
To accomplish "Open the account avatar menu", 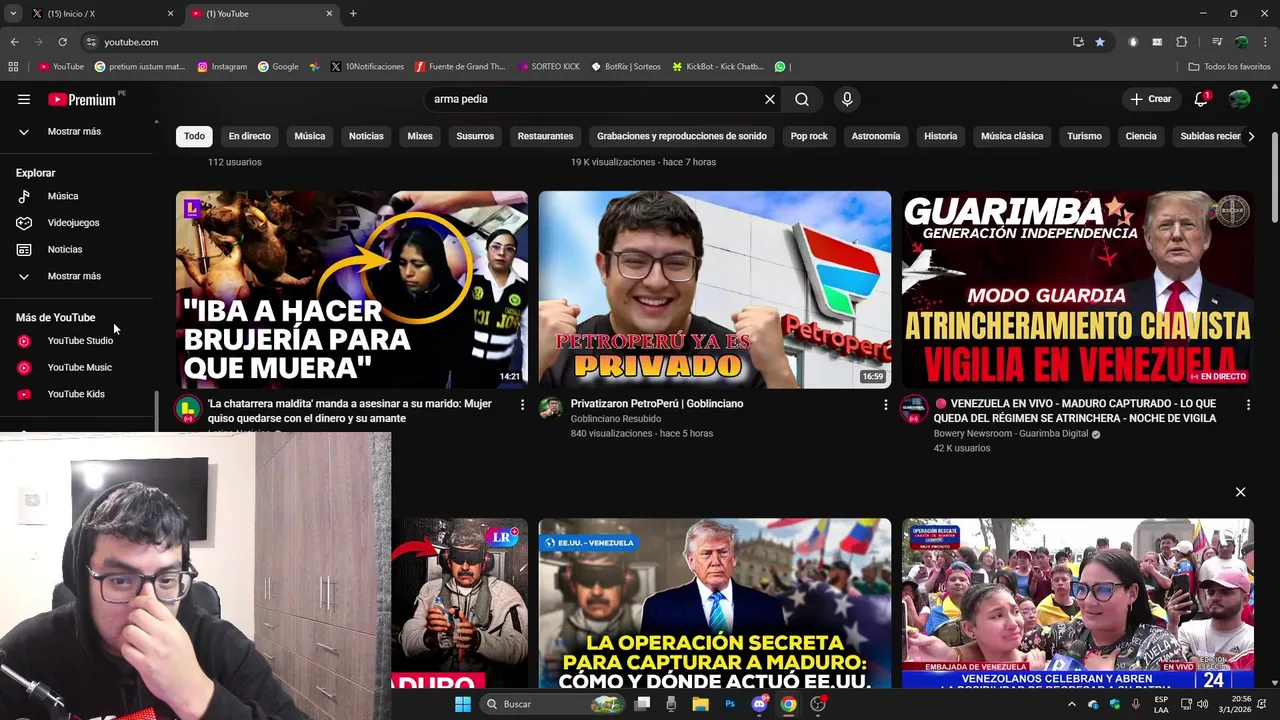I will coord(1239,99).
